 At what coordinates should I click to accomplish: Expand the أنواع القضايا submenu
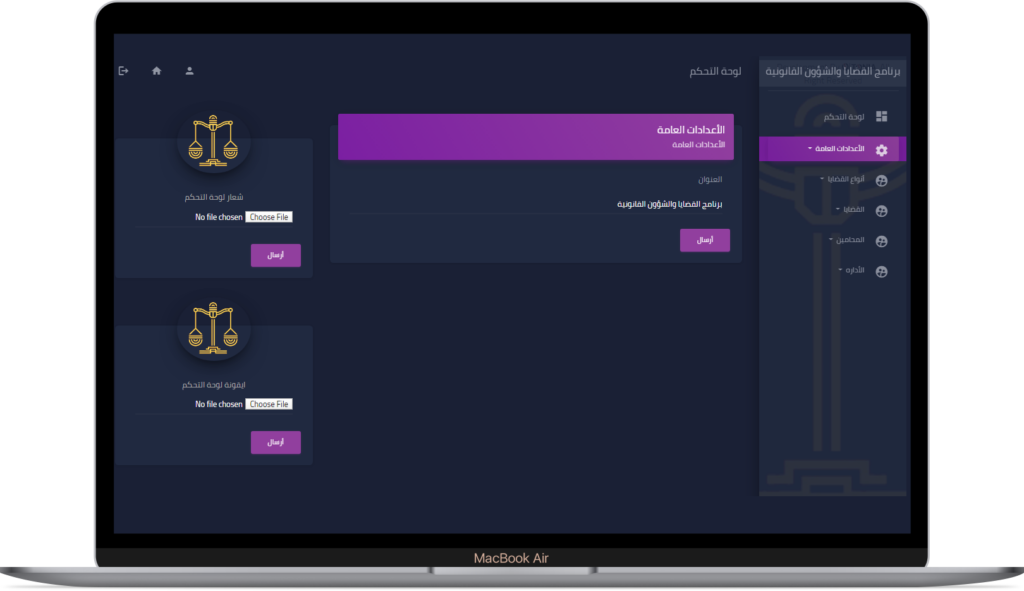pyautogui.click(x=822, y=179)
